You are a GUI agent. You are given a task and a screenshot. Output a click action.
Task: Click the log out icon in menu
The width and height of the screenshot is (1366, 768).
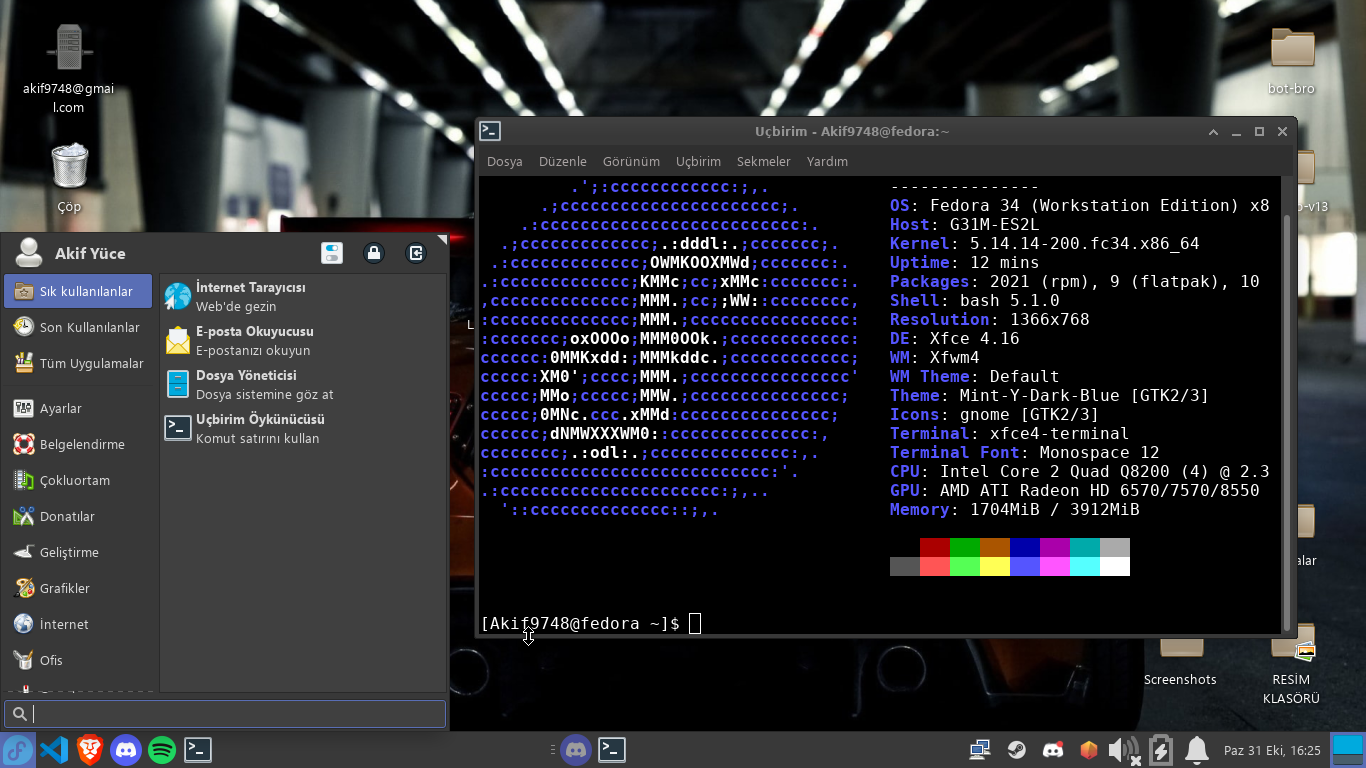pos(416,253)
